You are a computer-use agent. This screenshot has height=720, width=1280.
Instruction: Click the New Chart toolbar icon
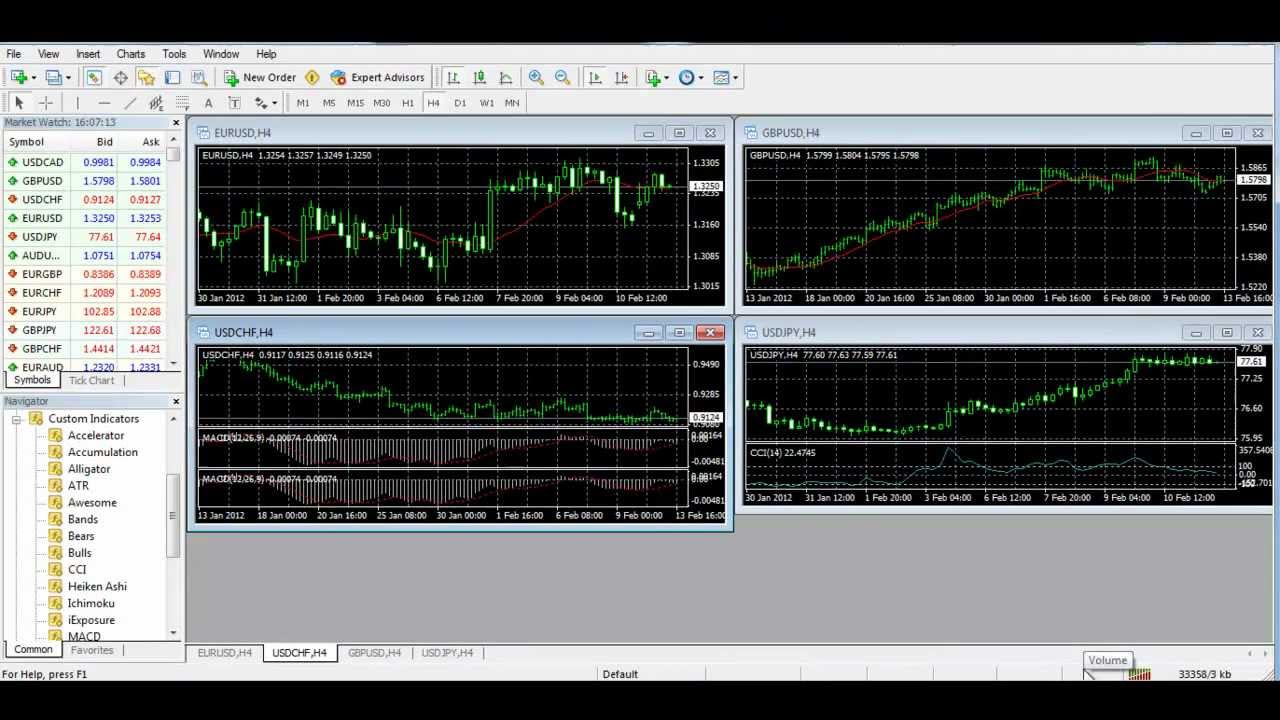(18, 77)
